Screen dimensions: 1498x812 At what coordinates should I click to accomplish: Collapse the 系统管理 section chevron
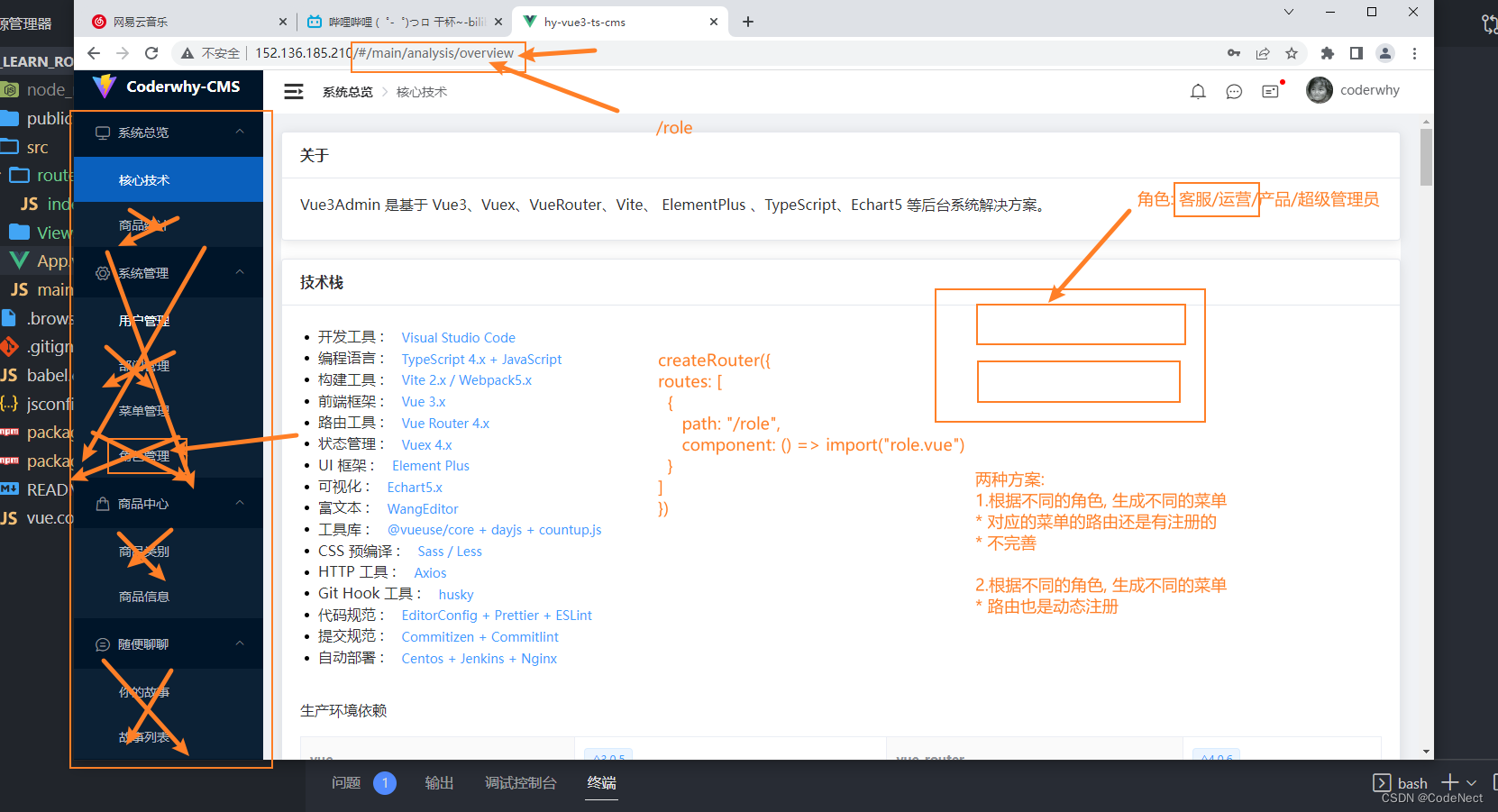tap(240, 272)
